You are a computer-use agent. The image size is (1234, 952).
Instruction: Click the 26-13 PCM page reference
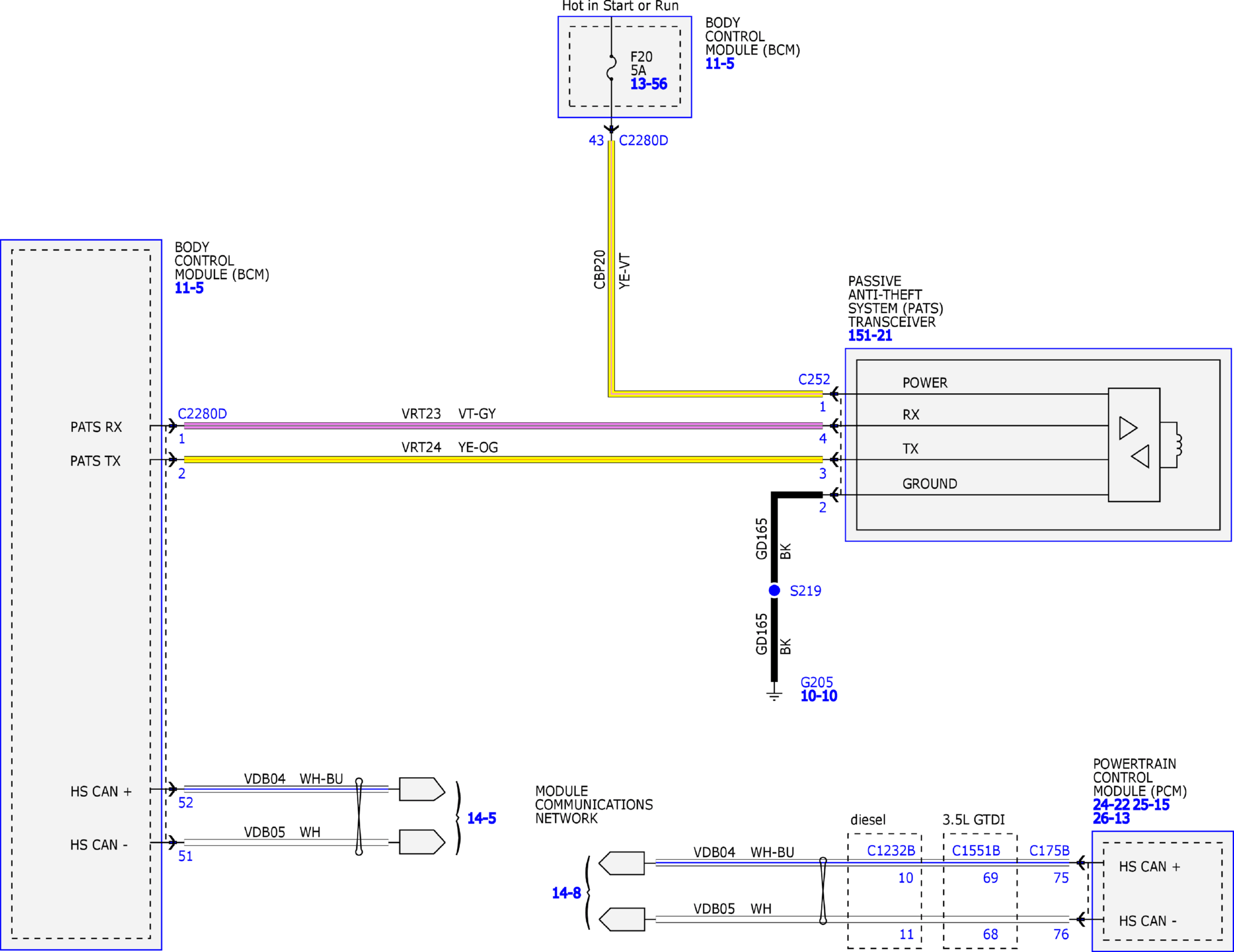click(1111, 818)
